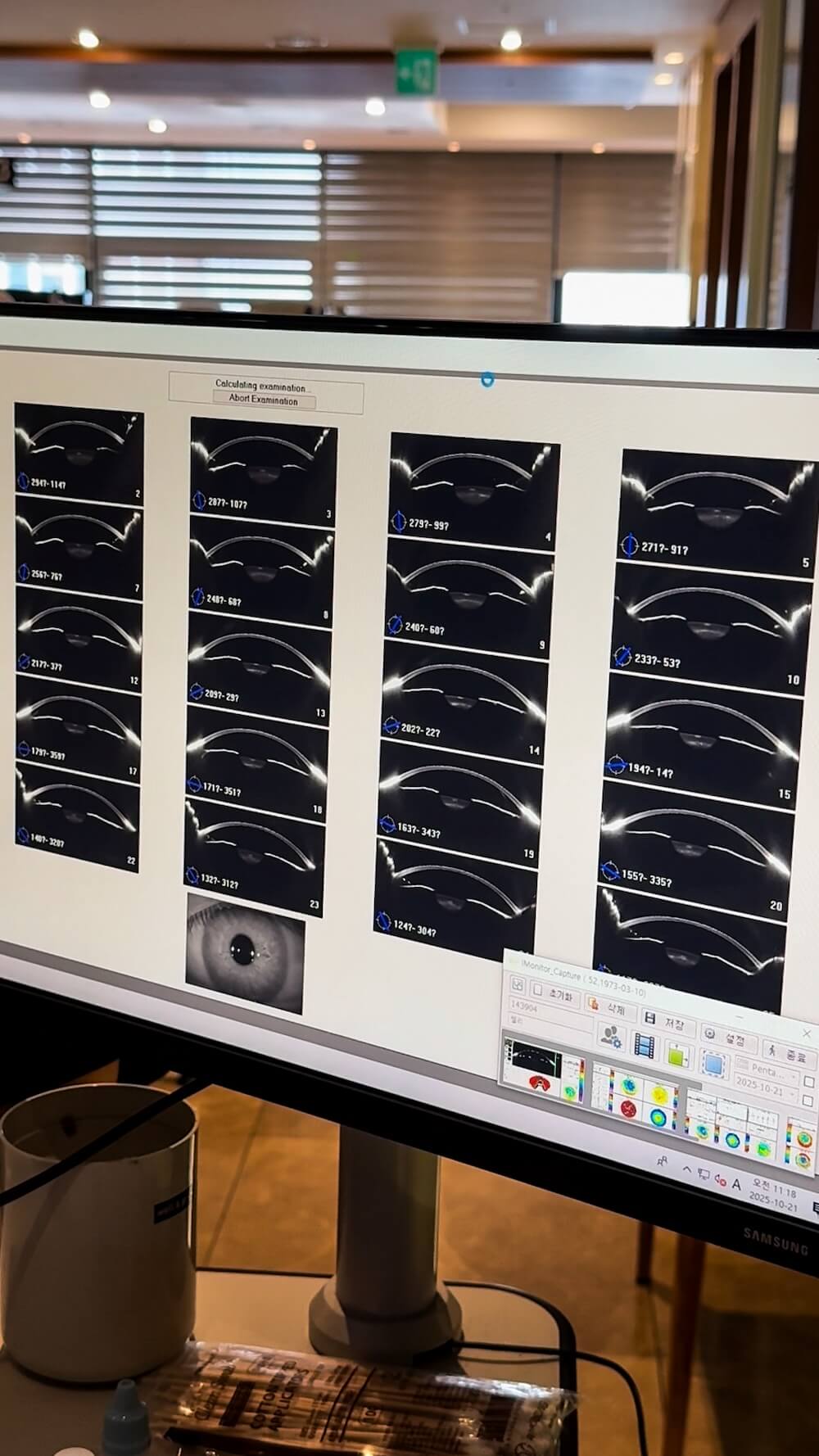Click the 'Calculating examination...' status text
The width and height of the screenshot is (819, 1456).
(263, 385)
